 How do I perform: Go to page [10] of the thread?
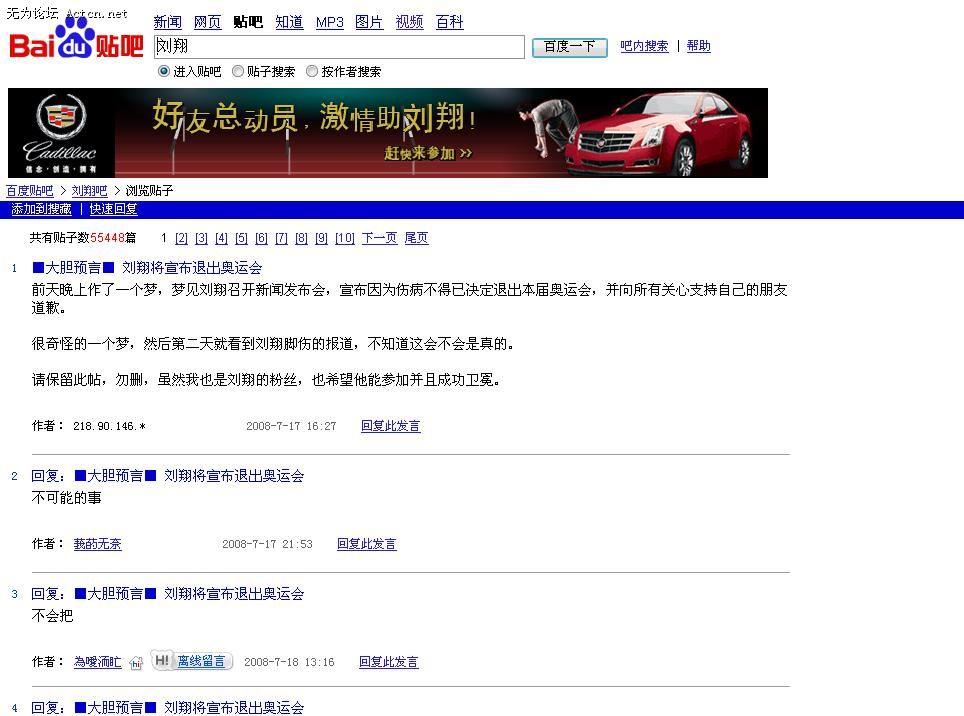[345, 238]
